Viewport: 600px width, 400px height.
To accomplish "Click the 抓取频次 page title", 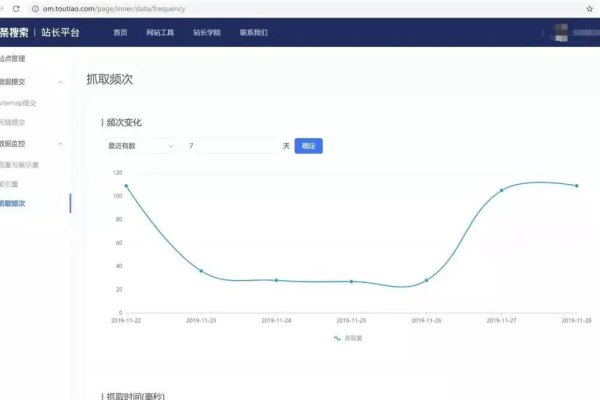I will (109, 79).
